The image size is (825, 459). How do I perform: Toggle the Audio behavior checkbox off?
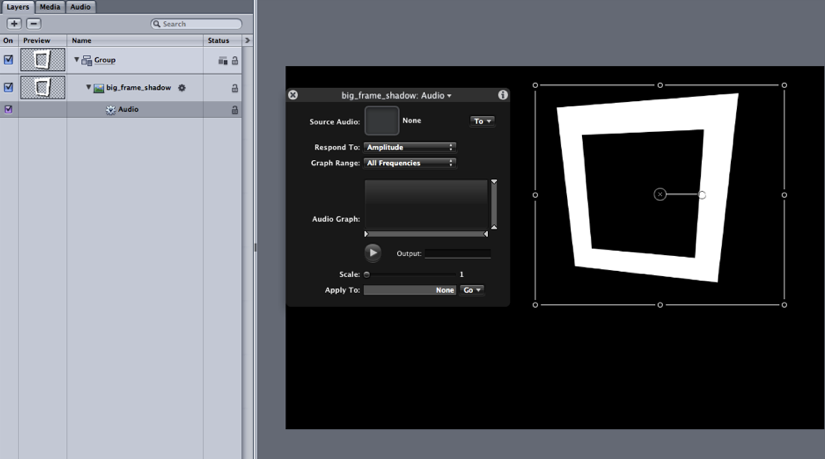coord(9,110)
